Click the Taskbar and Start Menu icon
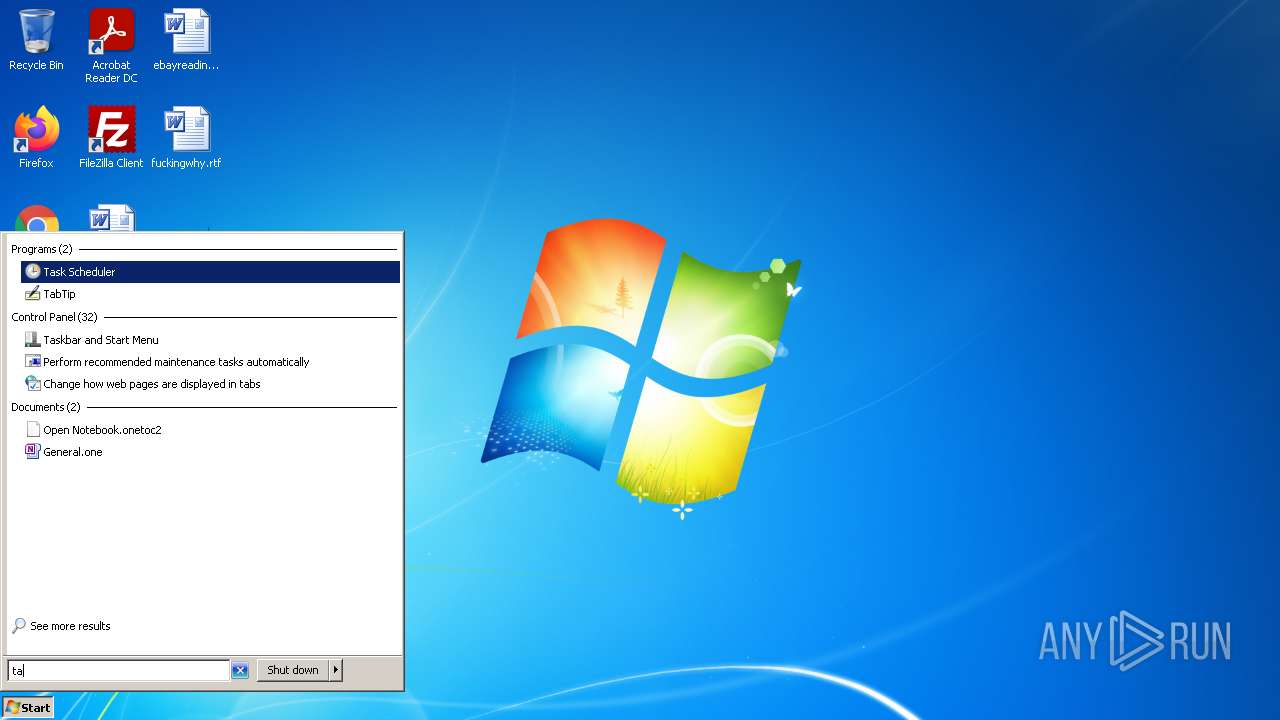 (33, 340)
